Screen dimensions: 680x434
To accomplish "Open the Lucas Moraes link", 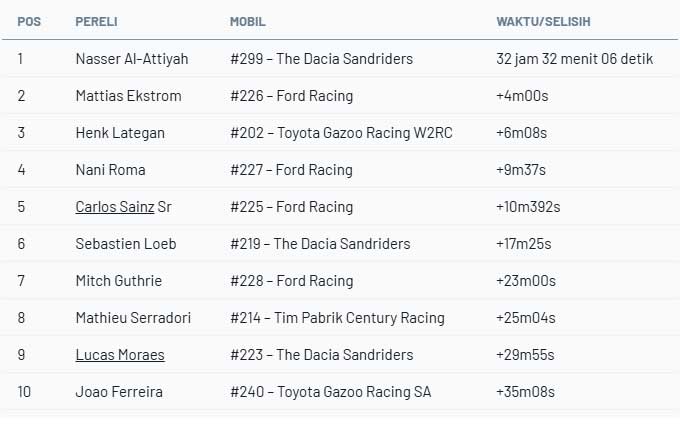I will click(x=120, y=355).
